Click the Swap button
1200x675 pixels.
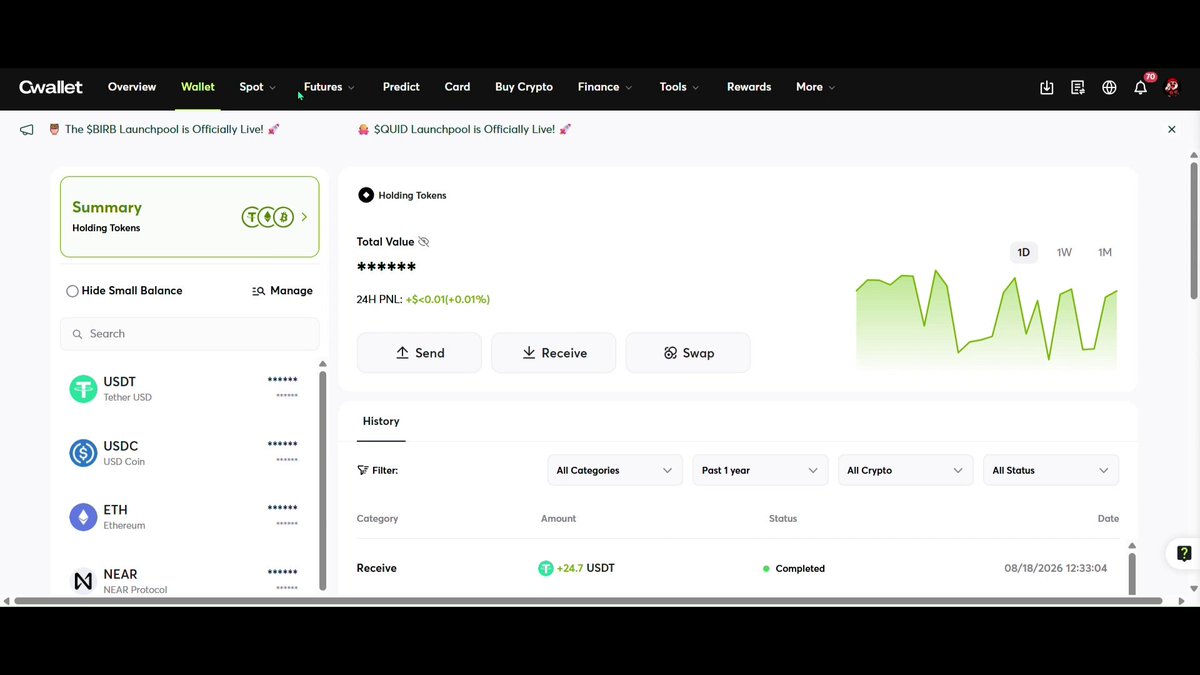coord(688,353)
